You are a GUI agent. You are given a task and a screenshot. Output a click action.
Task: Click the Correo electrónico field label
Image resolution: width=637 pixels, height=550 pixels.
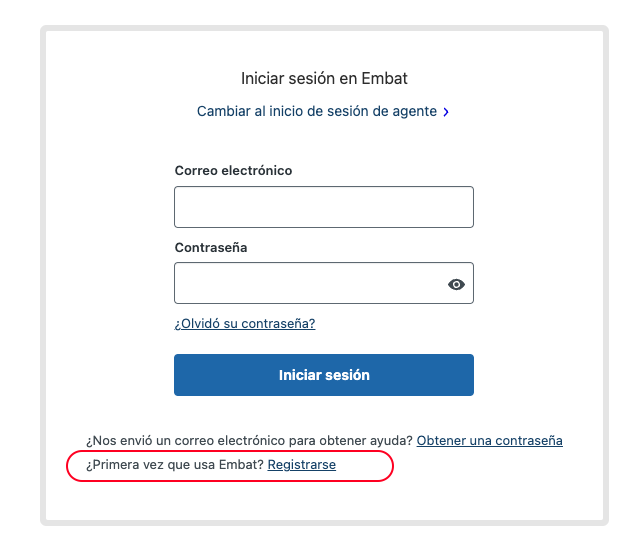coord(233,171)
